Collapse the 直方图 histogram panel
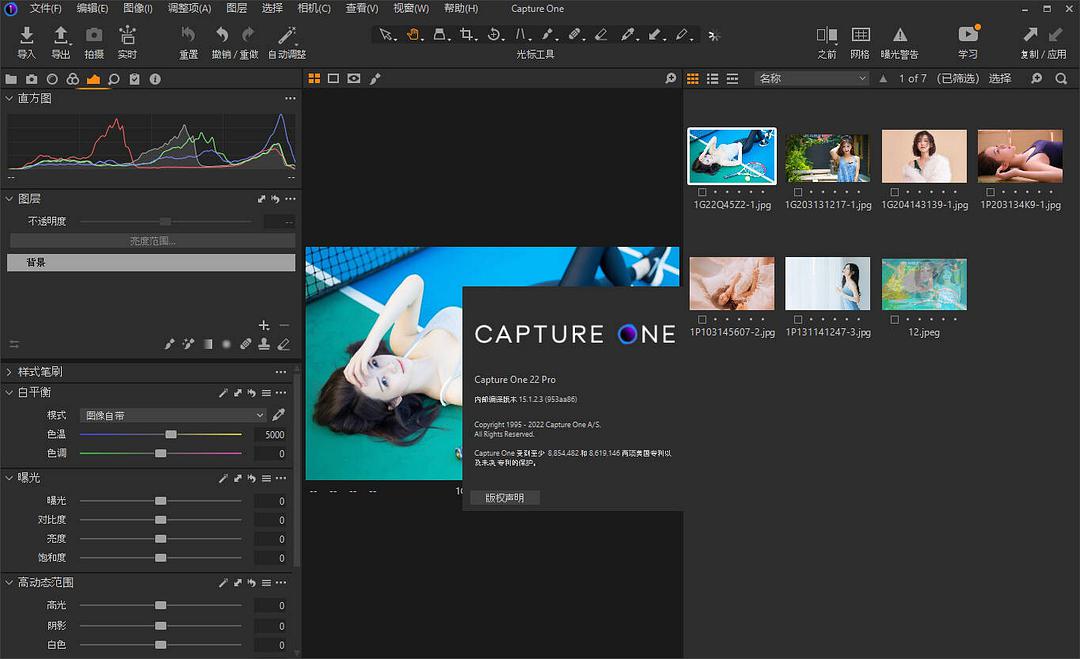Image resolution: width=1080 pixels, height=659 pixels. (x=9, y=98)
